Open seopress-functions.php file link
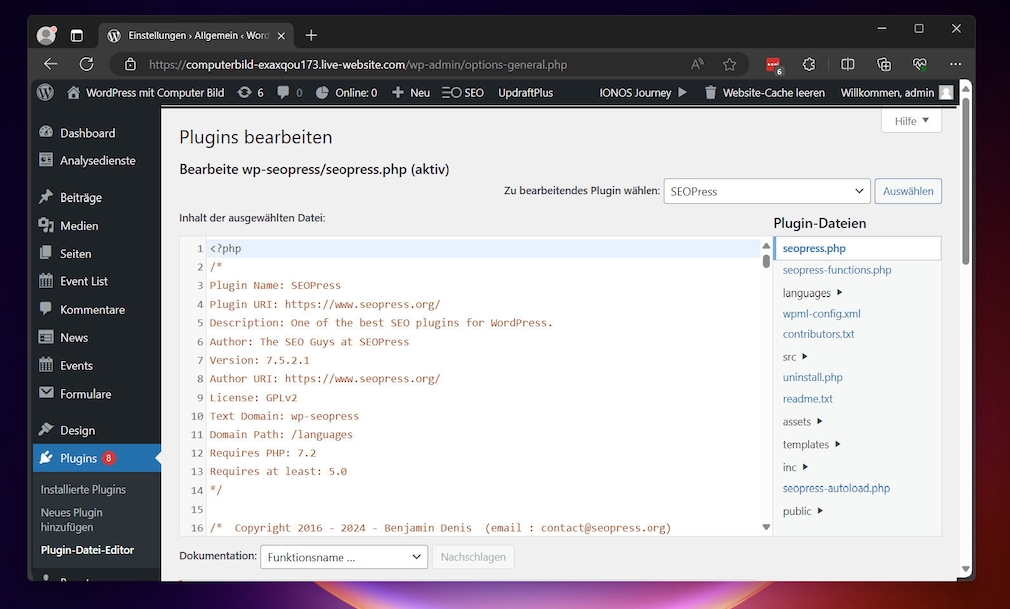 (x=836, y=270)
